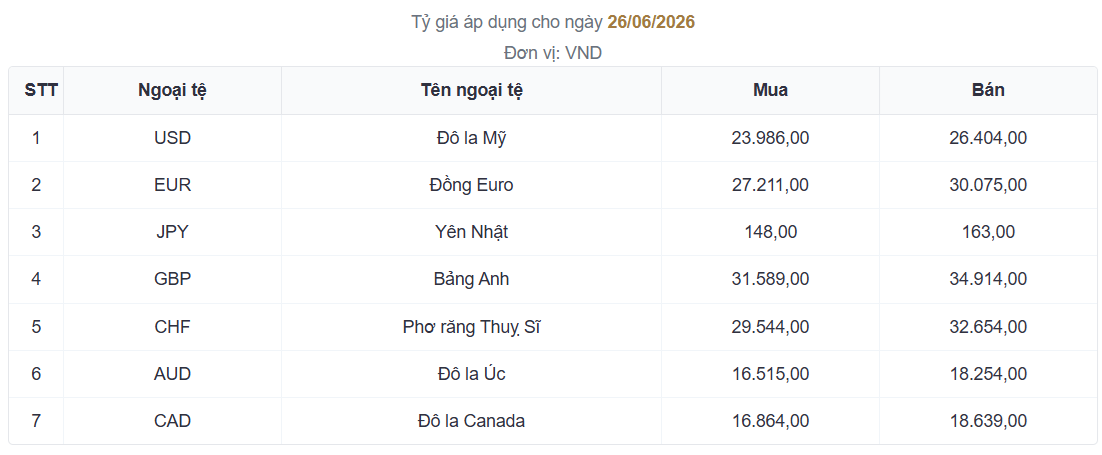Click the EUR sell rate 30.075,00
Image resolution: width=1102 pixels, height=455 pixels.
(988, 185)
